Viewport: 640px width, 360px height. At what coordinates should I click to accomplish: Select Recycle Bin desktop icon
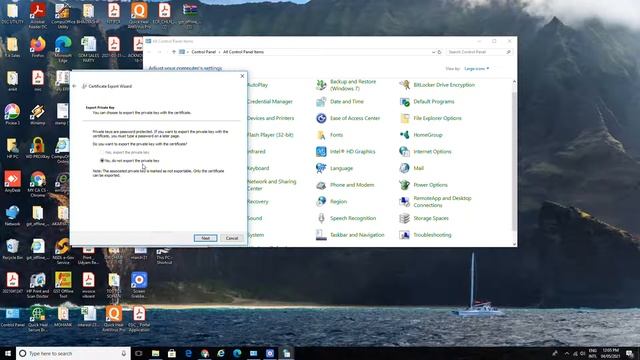(x=12, y=249)
